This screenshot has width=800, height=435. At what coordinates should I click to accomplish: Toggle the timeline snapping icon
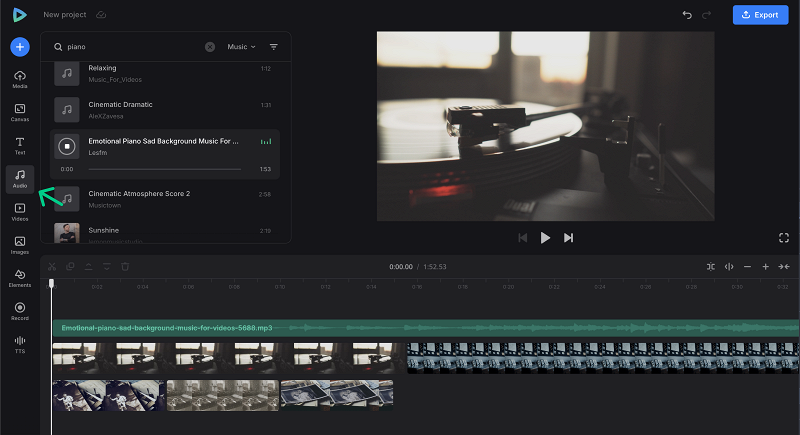(729, 267)
